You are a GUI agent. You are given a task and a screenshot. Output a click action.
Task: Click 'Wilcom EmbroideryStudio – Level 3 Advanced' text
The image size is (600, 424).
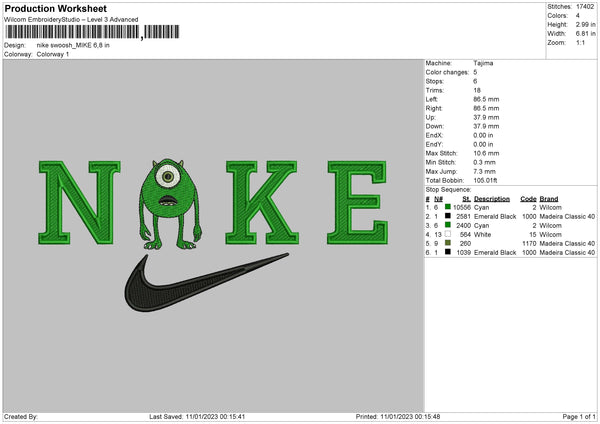click(71, 20)
